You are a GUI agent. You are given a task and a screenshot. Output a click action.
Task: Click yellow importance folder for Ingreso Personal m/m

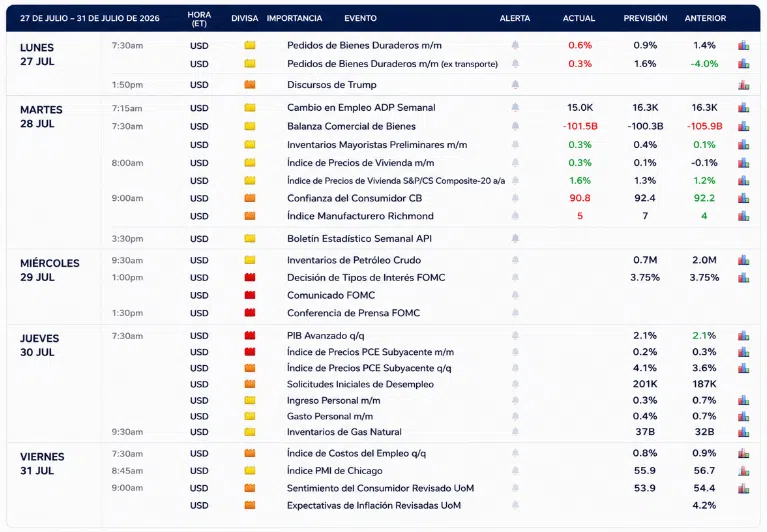[x=250, y=400]
